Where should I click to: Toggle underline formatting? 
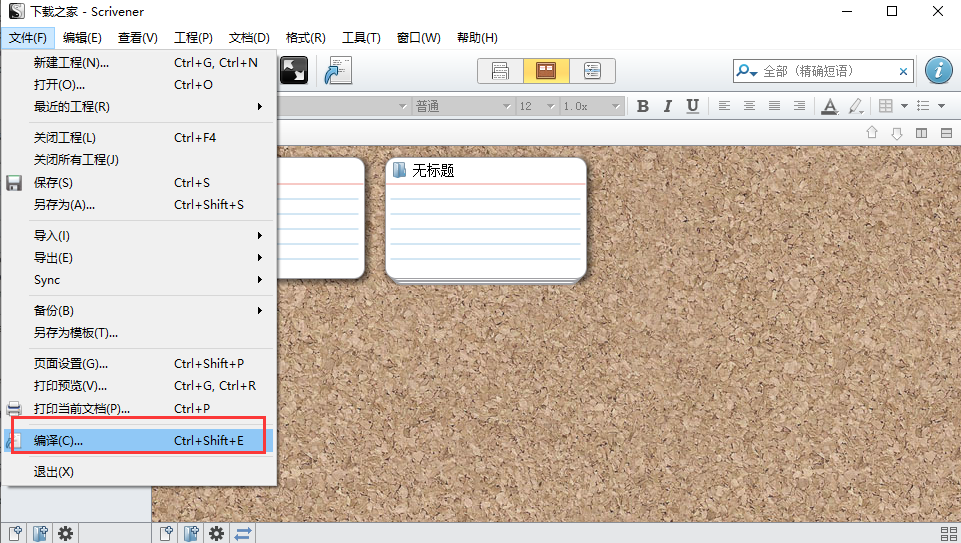click(x=693, y=106)
